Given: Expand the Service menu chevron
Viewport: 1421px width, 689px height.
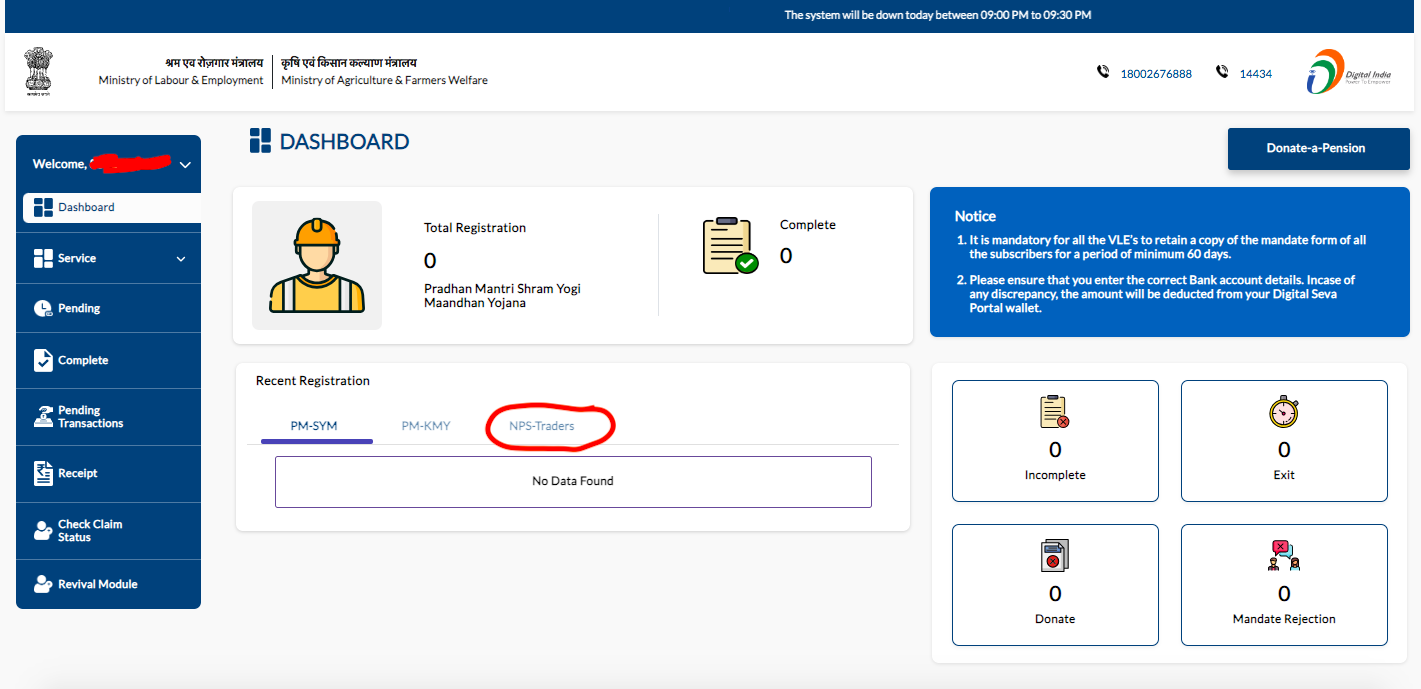Looking at the screenshot, I should point(181,259).
